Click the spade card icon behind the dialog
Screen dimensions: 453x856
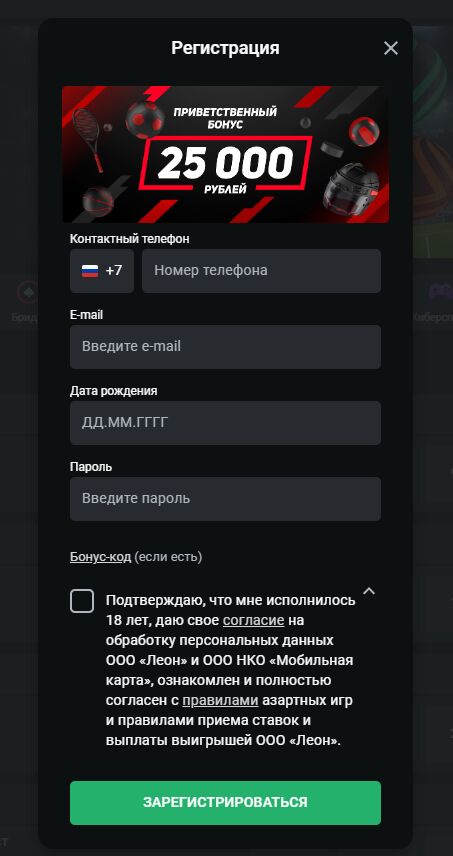point(27,292)
